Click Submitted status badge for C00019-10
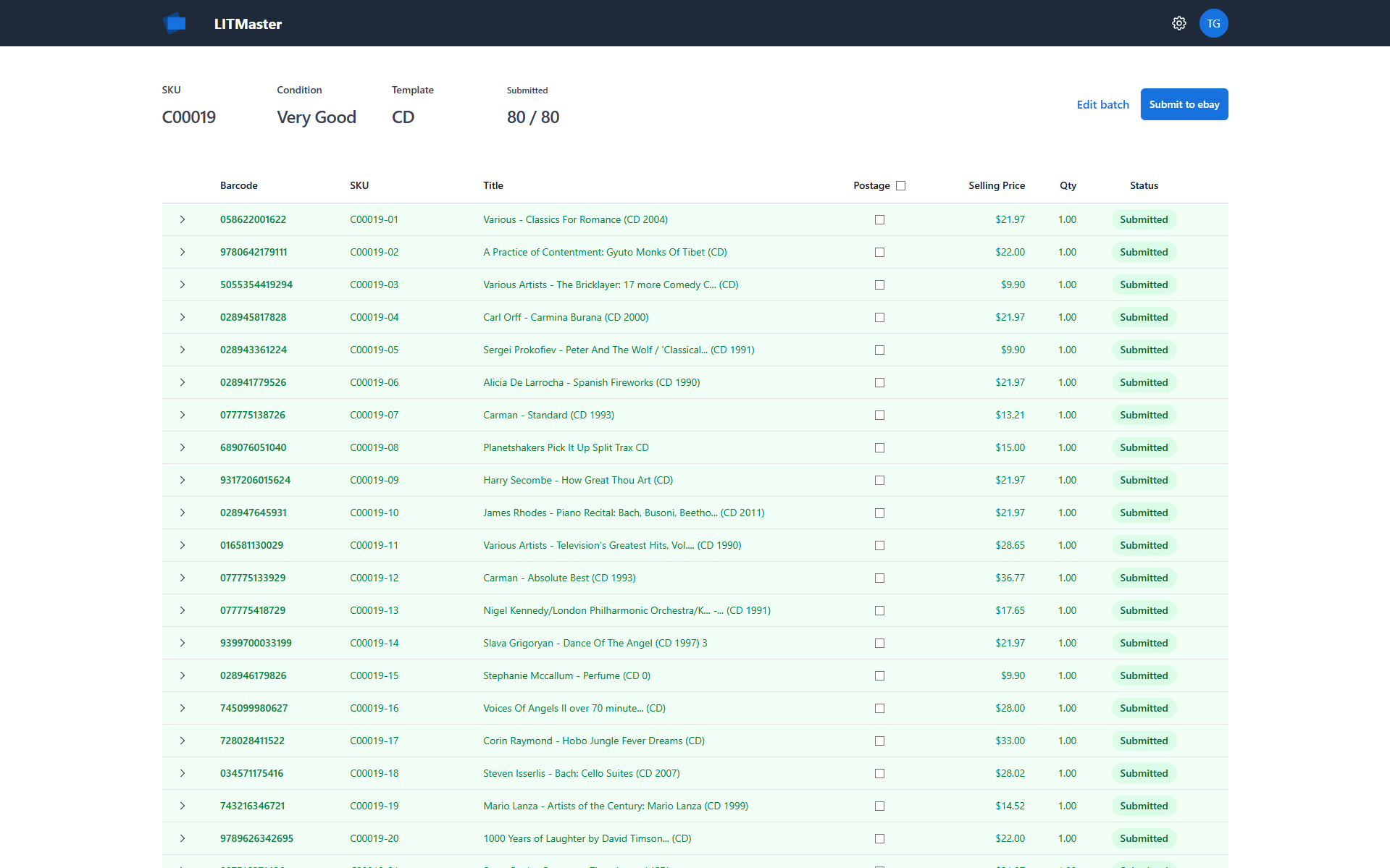Screen dimensions: 1390x868 click(x=1143, y=513)
